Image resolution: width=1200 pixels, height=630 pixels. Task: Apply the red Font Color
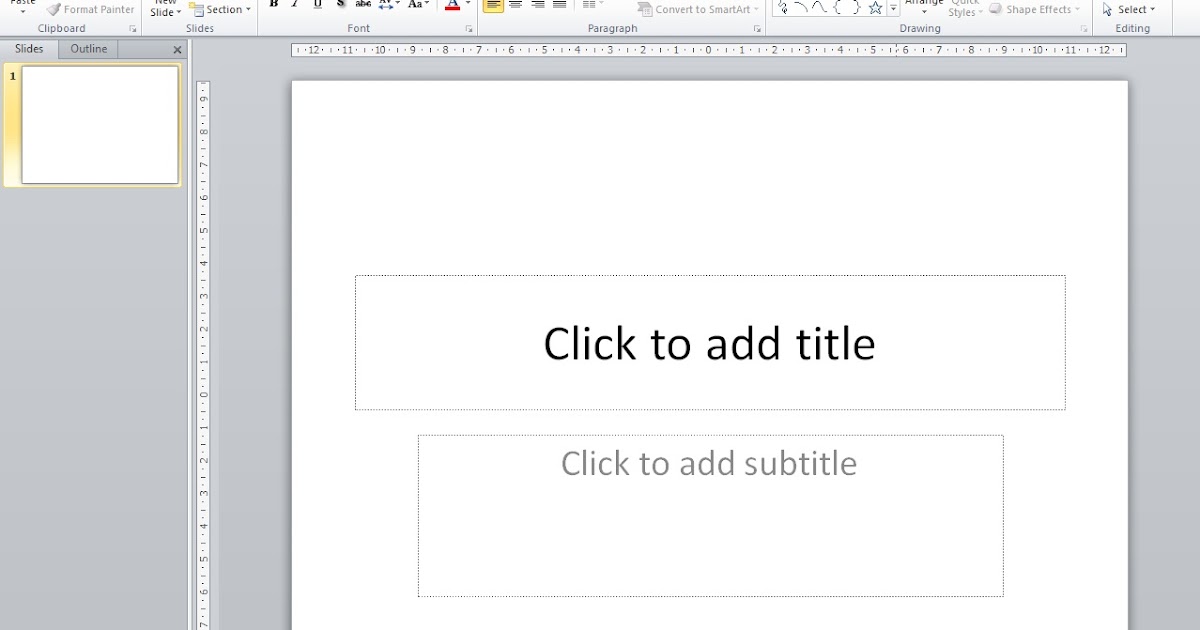click(452, 4)
